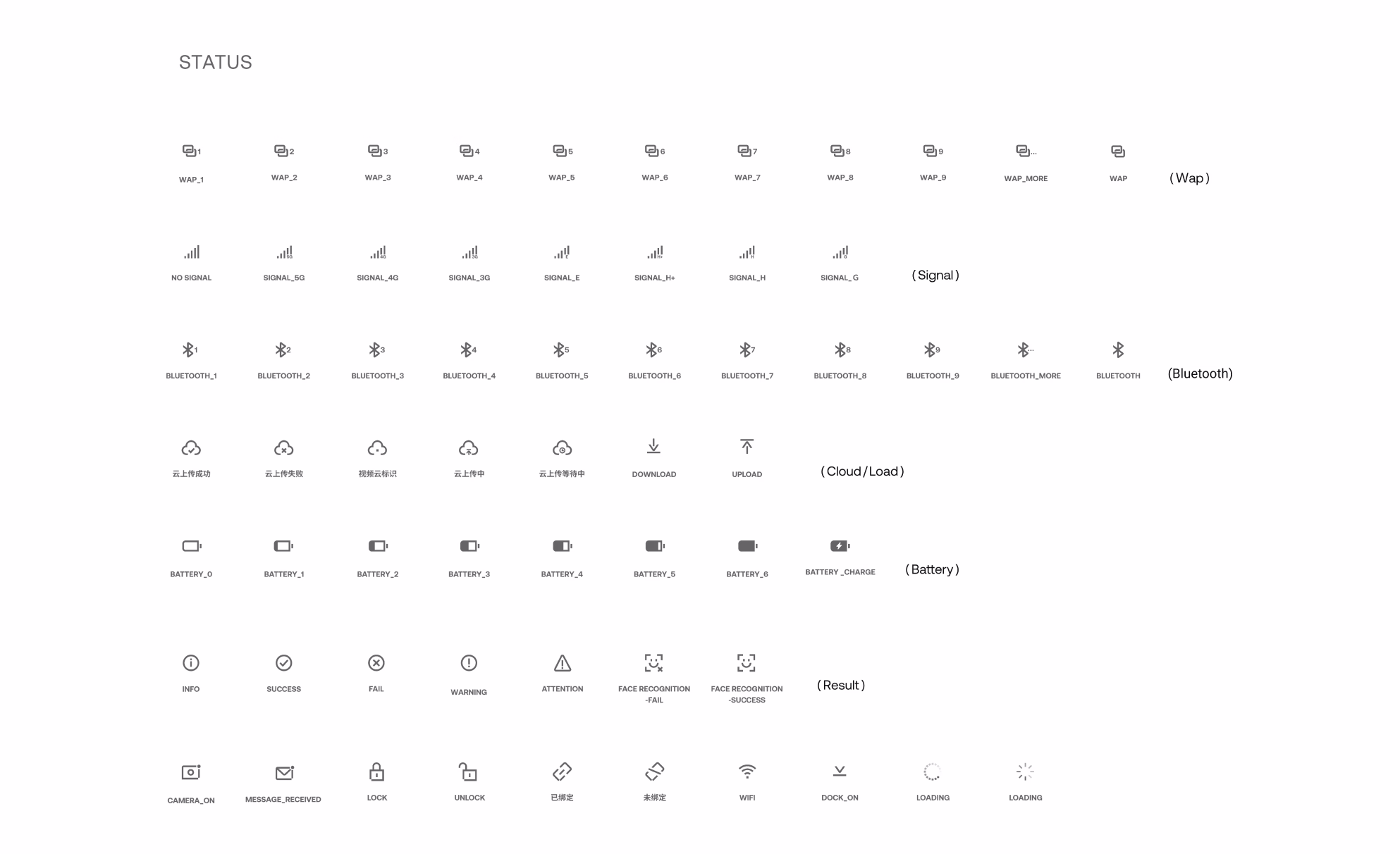Select the (Signal) category label
This screenshot has height=854, width=1400.
pyautogui.click(x=935, y=276)
